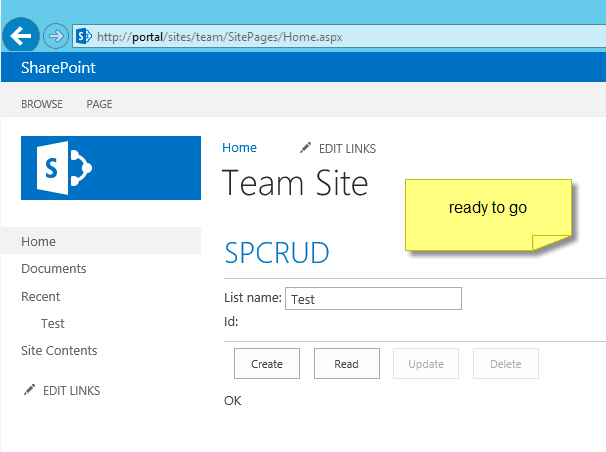Click the yellow ready to go sticky note
Screen dimensions: 606x452
click(x=488, y=215)
